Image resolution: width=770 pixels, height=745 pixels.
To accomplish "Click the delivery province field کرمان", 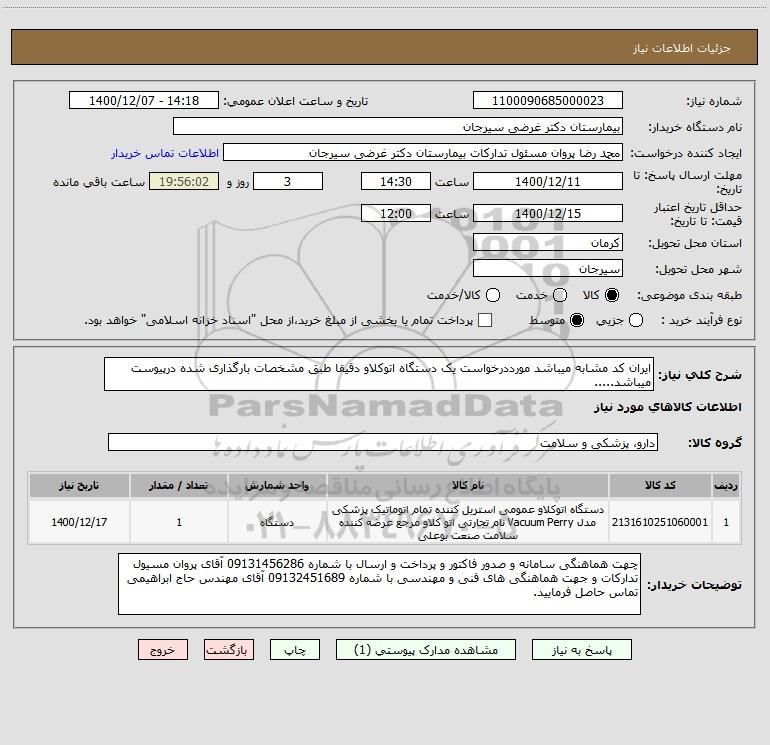I will 548,243.
